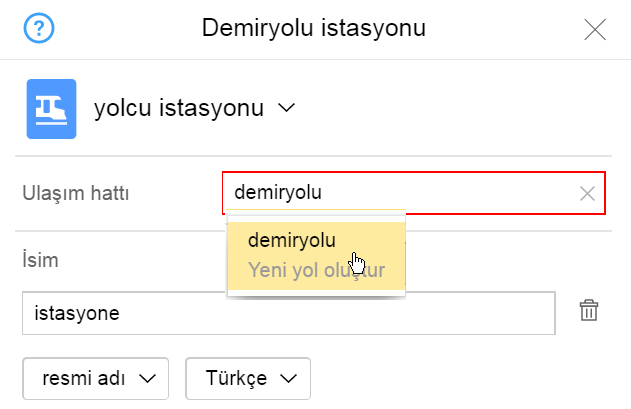This screenshot has width=631, height=409.
Task: Open the yolcu istasyonu type selector
Action: (180, 107)
